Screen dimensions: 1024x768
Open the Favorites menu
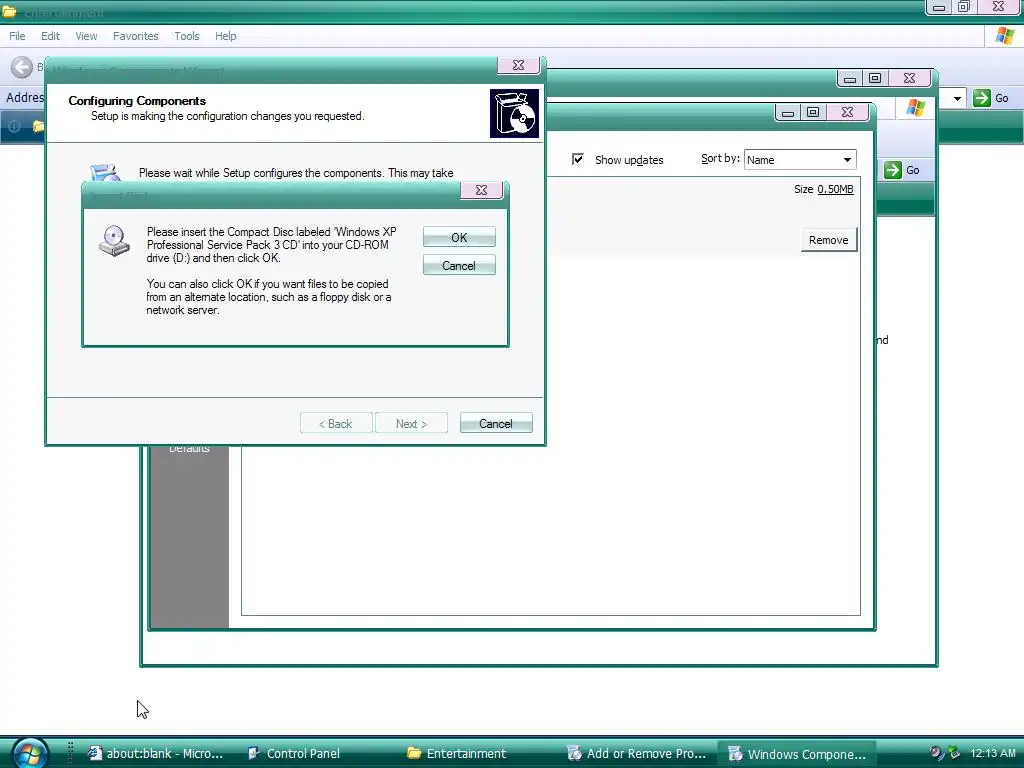click(136, 36)
